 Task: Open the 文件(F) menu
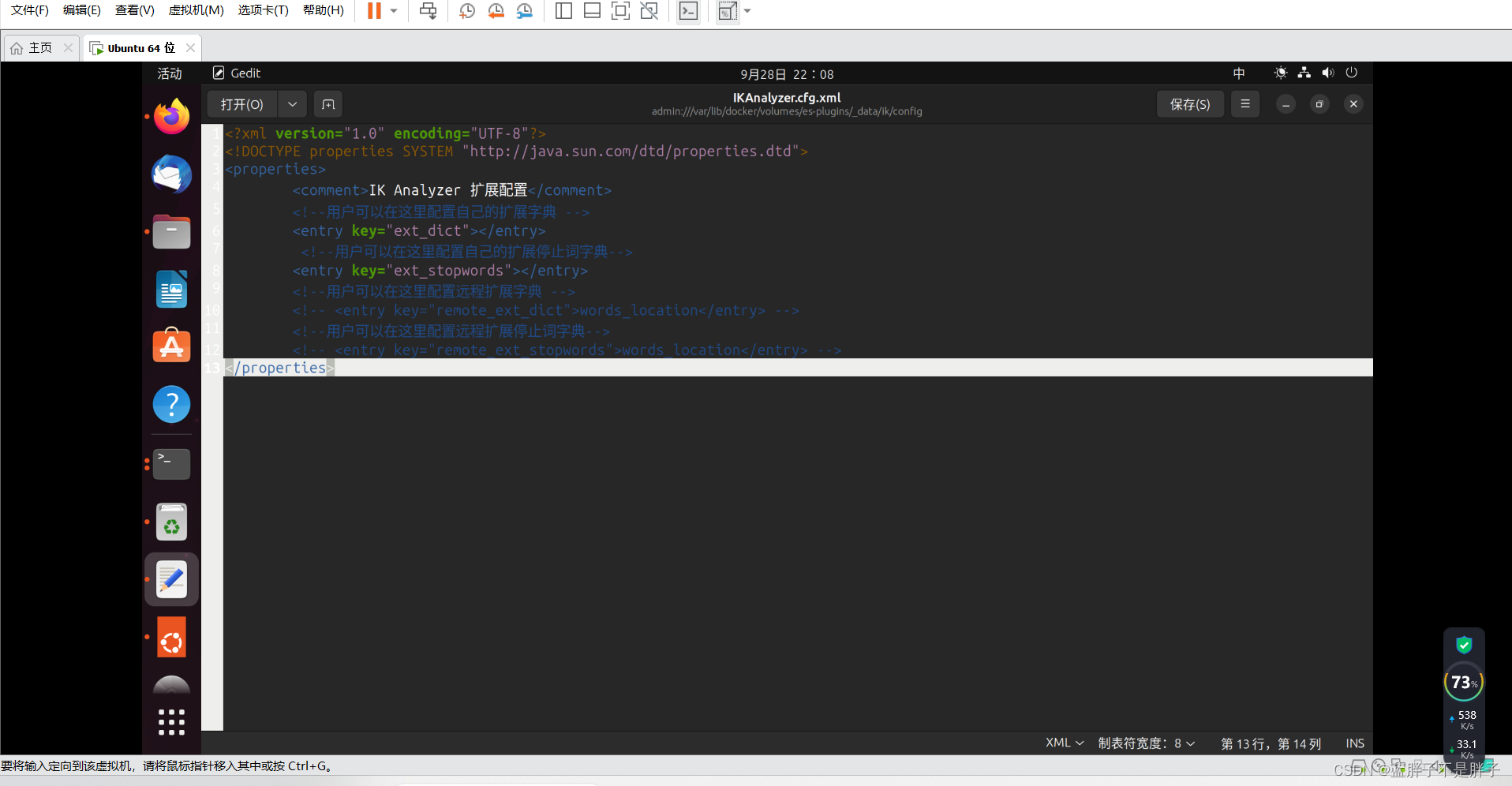tap(30, 10)
